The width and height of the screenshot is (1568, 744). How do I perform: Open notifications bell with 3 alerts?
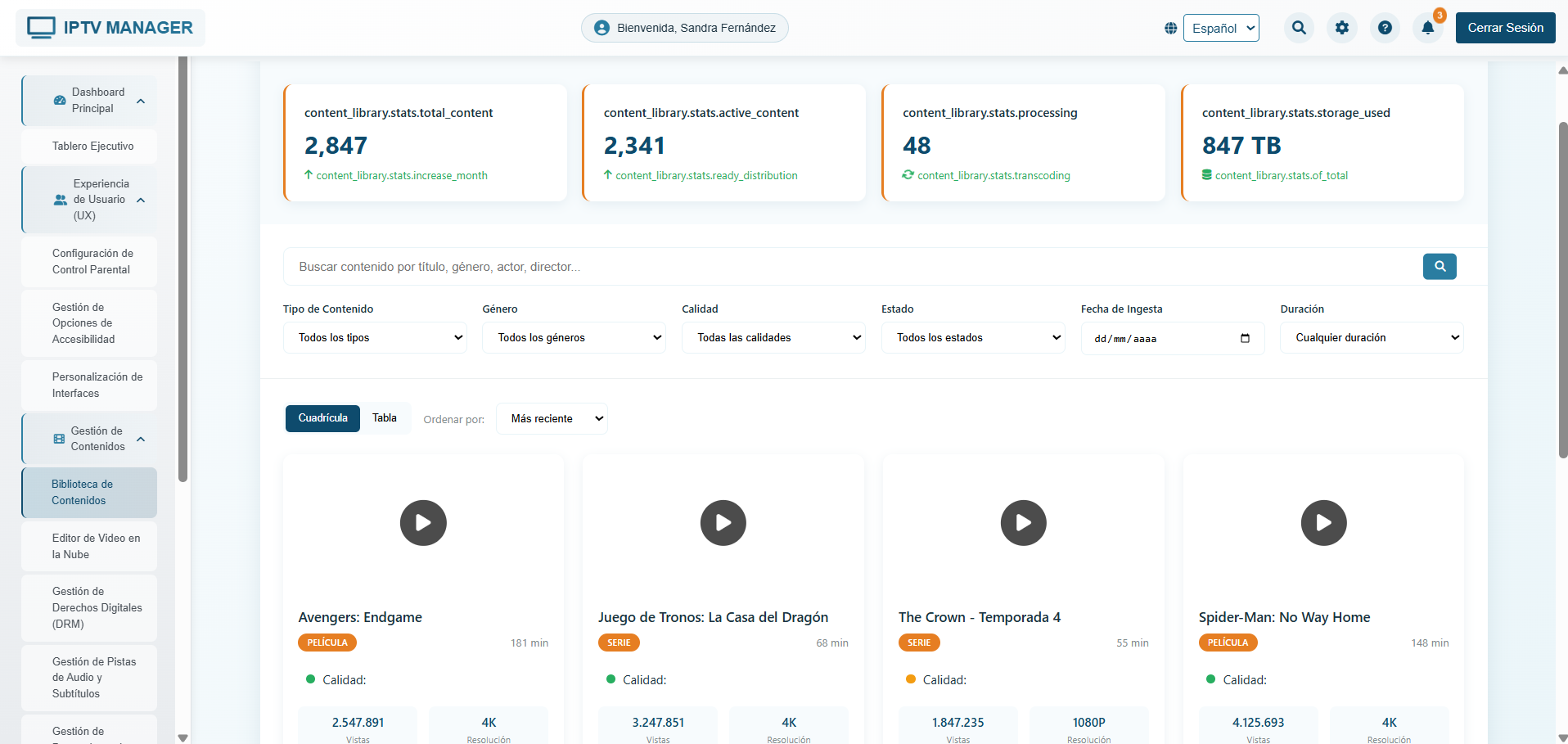[x=1428, y=27]
